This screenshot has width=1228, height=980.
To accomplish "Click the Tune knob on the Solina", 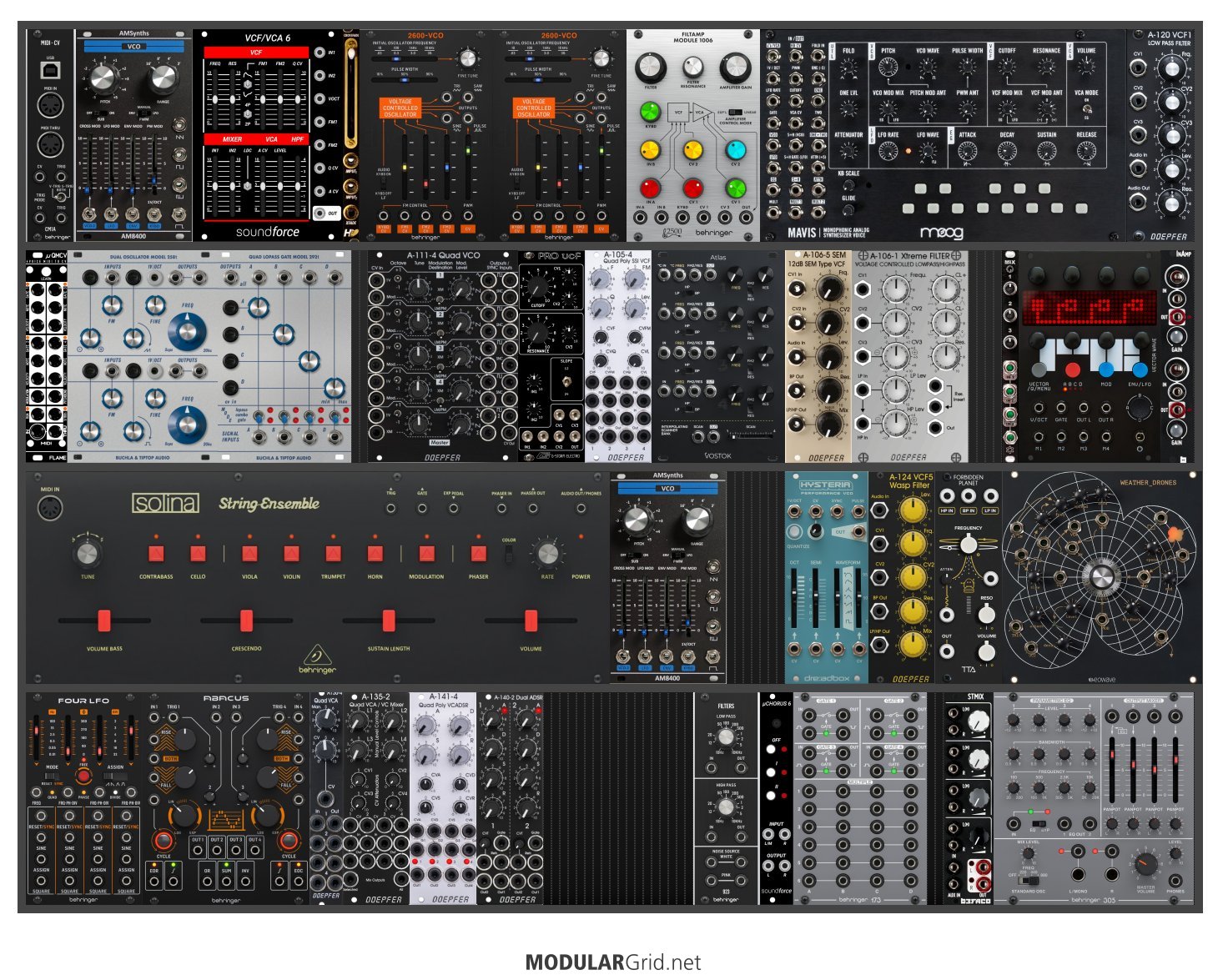I will pyautogui.click(x=88, y=554).
